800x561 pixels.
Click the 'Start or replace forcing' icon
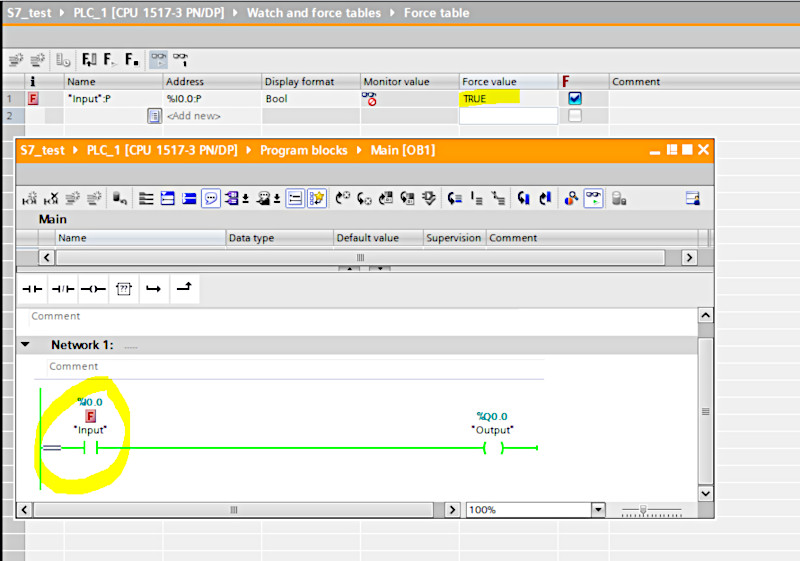coord(109,60)
